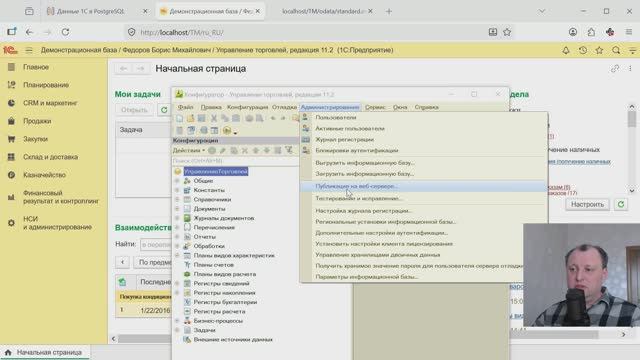Expand the Журналы документов tree node
This screenshot has width=640, height=360.
click(177, 218)
